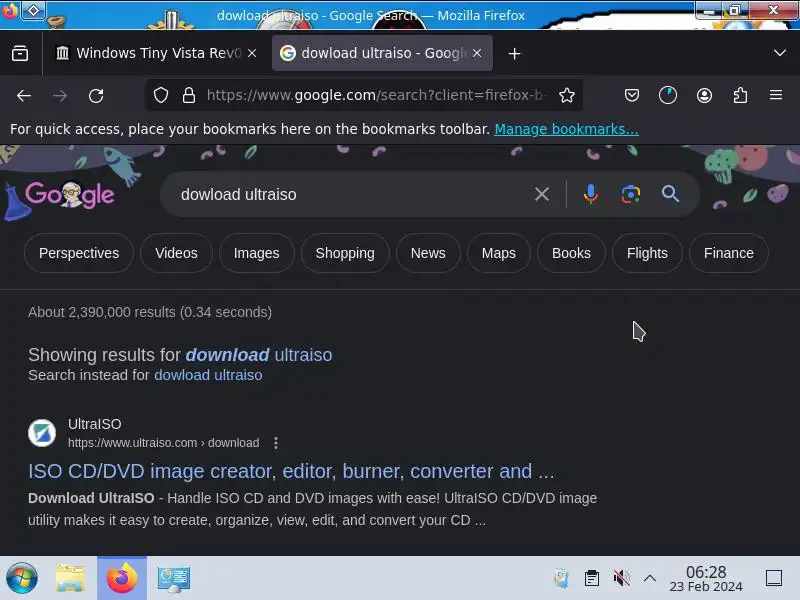800x600 pixels.
Task: Switch to Firefox on the taskbar
Action: coord(122,578)
